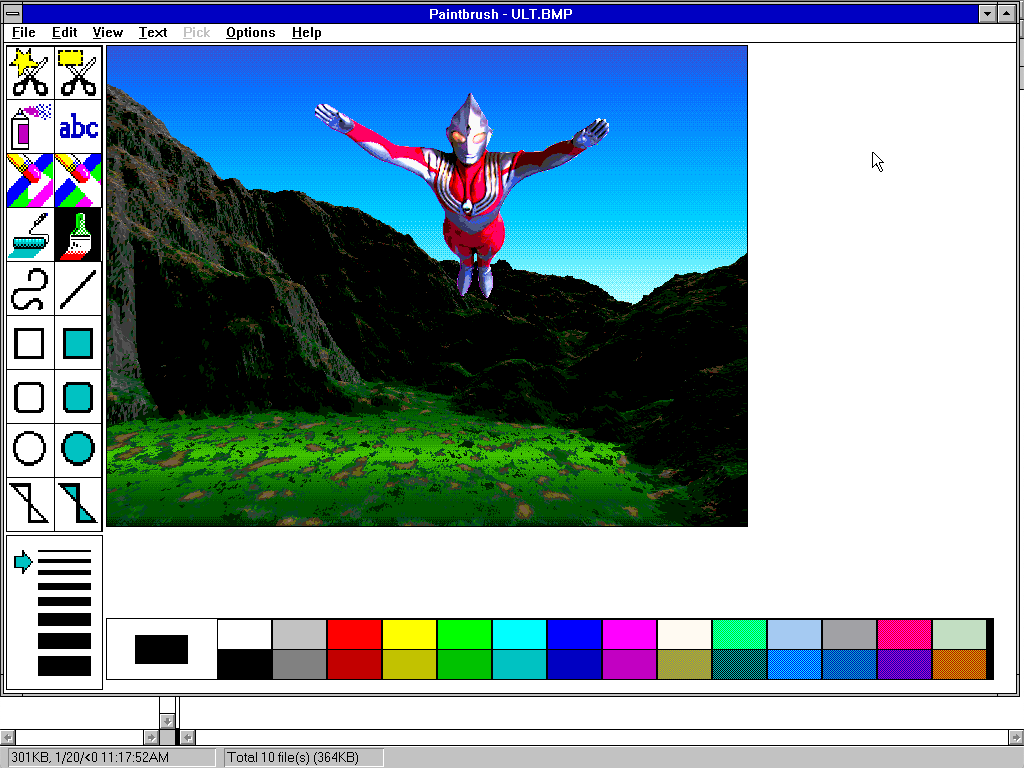Open the View menu

[x=107, y=33]
